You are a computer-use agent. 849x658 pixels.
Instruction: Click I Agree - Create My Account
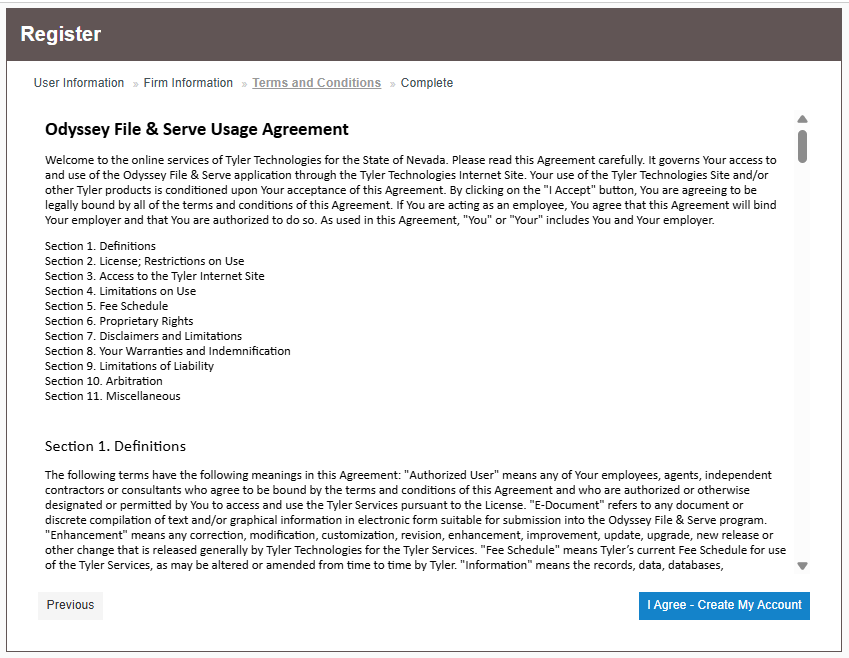pos(724,605)
